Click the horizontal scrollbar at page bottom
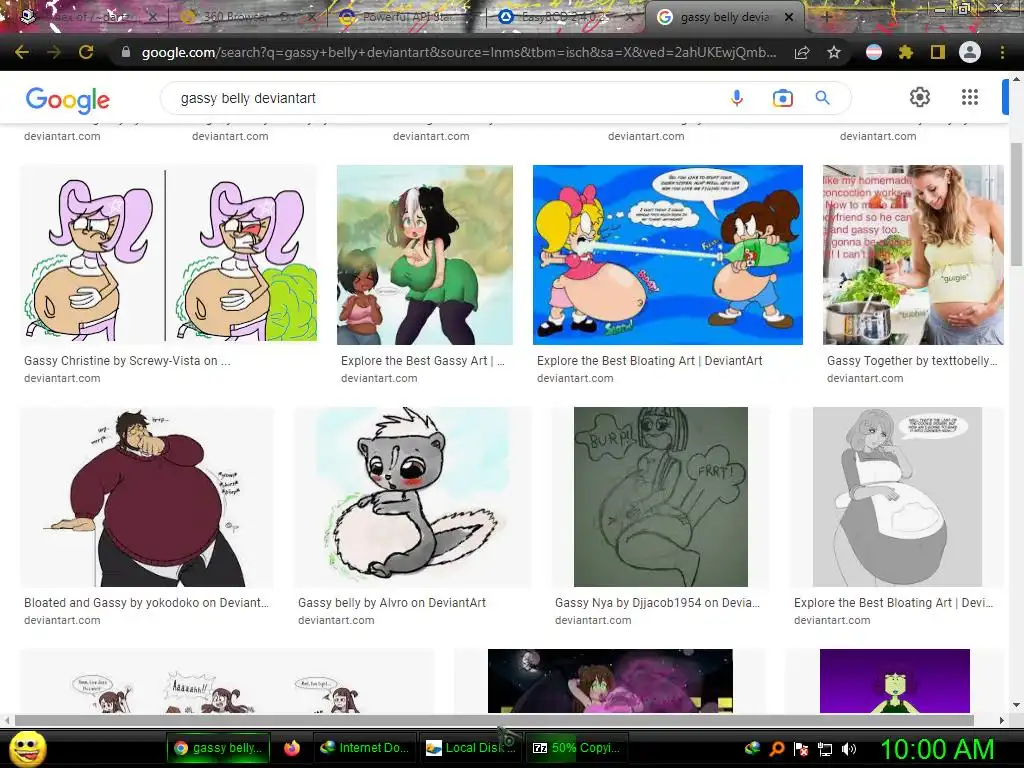The height and width of the screenshot is (768, 1024). tap(494, 720)
